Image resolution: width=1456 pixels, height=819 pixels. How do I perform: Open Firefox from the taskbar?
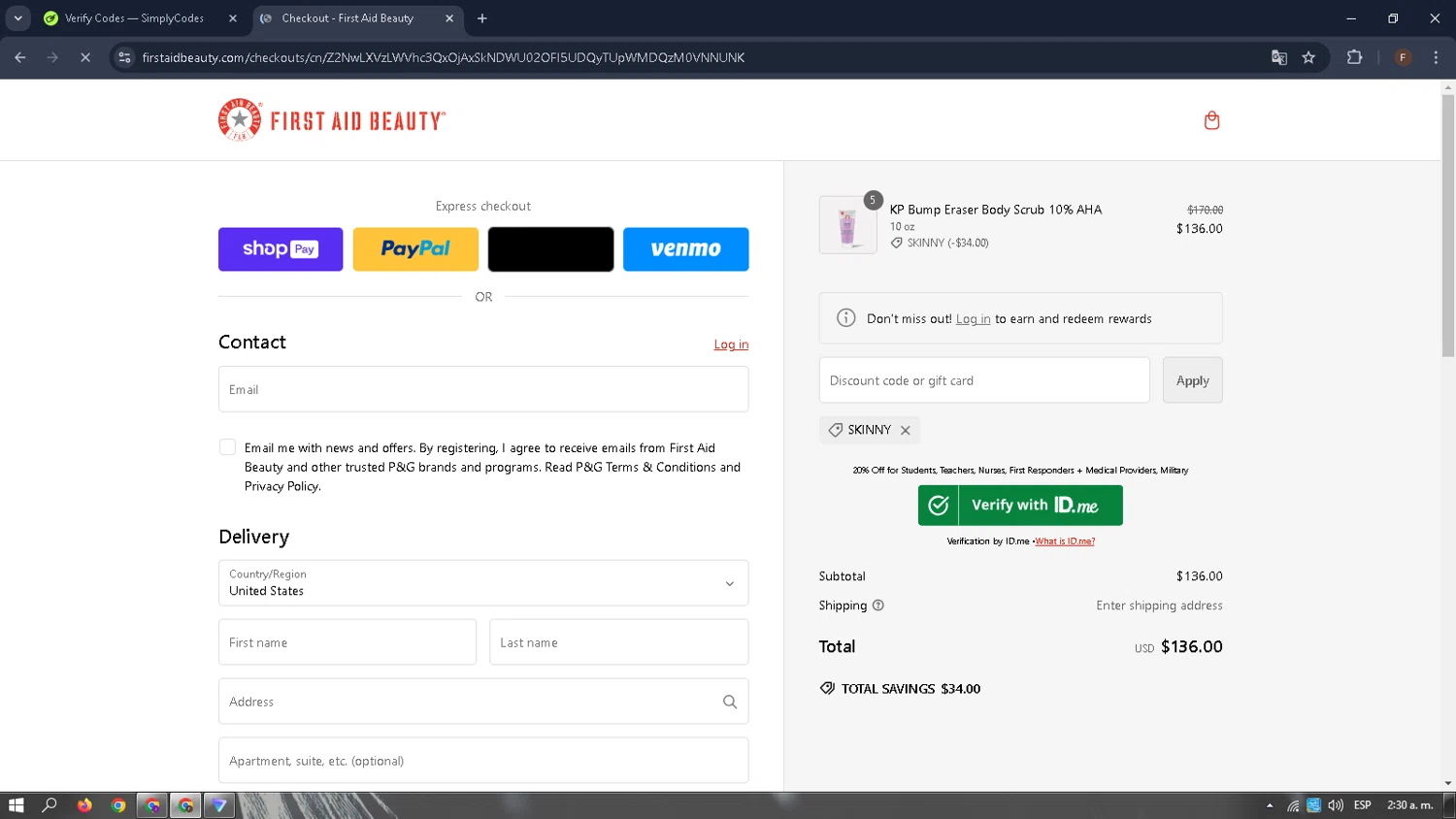click(84, 805)
